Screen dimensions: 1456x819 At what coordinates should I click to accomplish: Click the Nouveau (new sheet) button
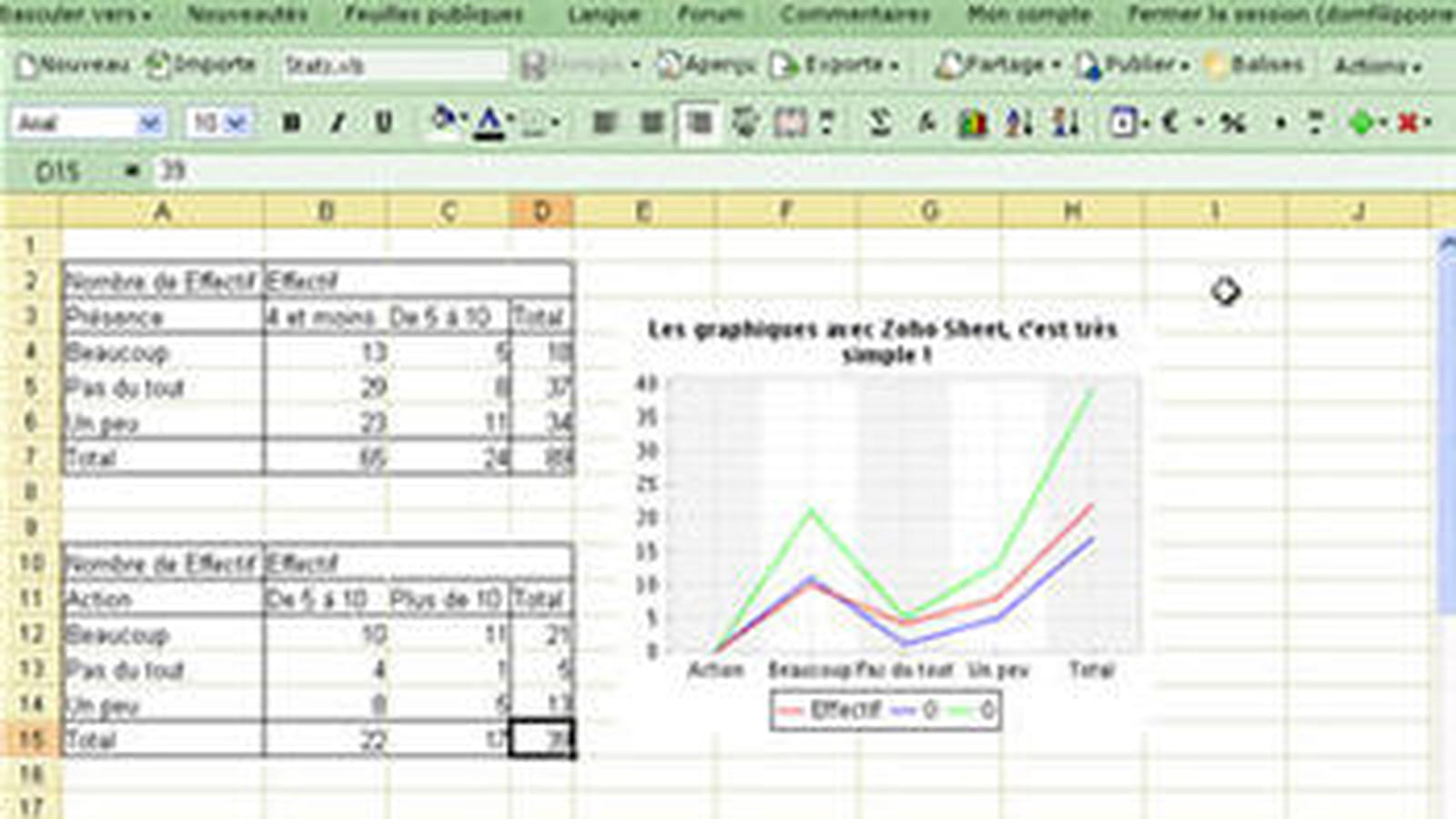[x=73, y=66]
